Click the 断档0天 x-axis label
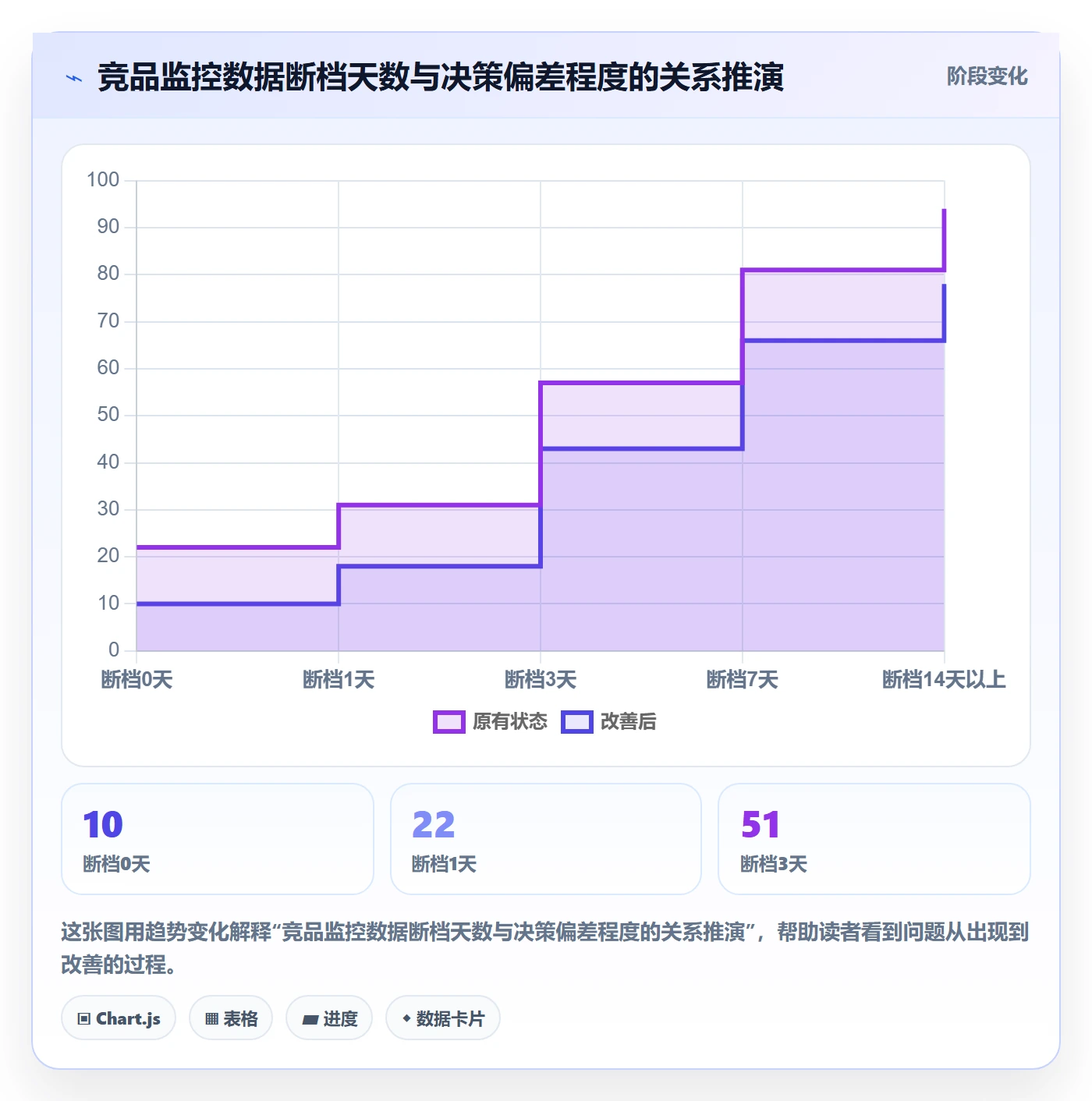The height and width of the screenshot is (1101, 1092). coord(136,680)
